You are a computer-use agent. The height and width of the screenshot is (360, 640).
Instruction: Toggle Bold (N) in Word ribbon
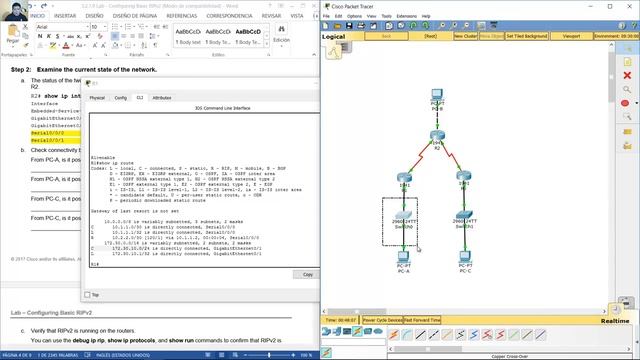coord(40,36)
